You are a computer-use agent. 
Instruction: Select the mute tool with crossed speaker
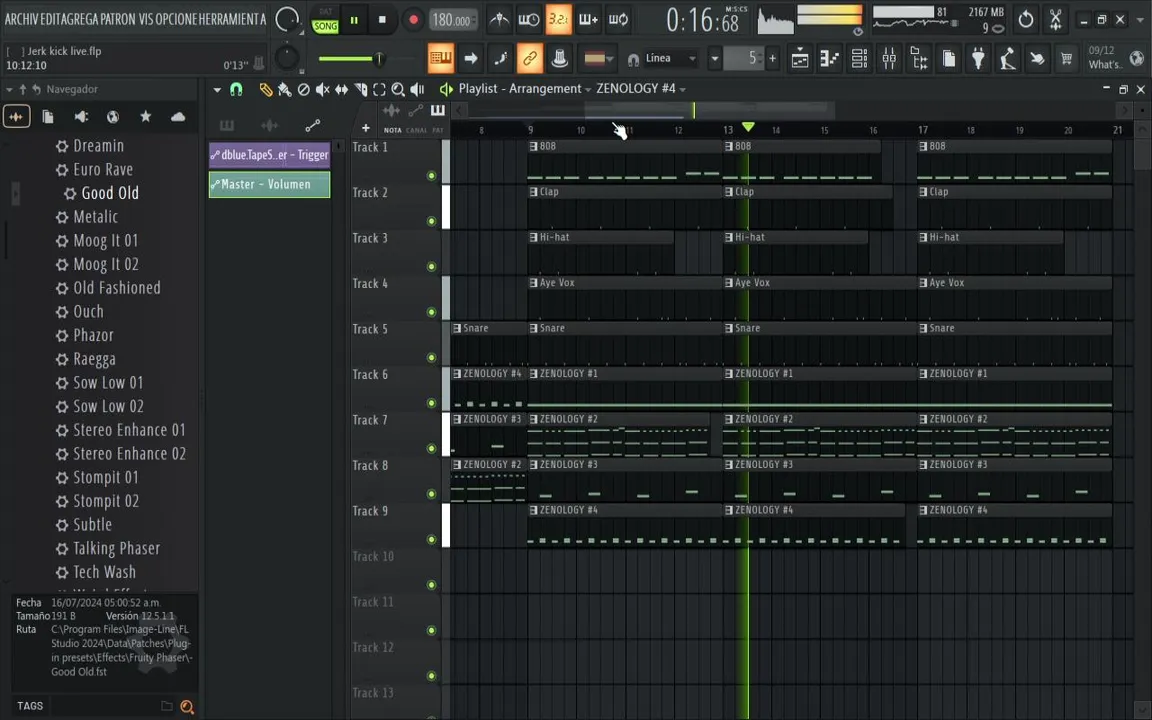coord(323,90)
